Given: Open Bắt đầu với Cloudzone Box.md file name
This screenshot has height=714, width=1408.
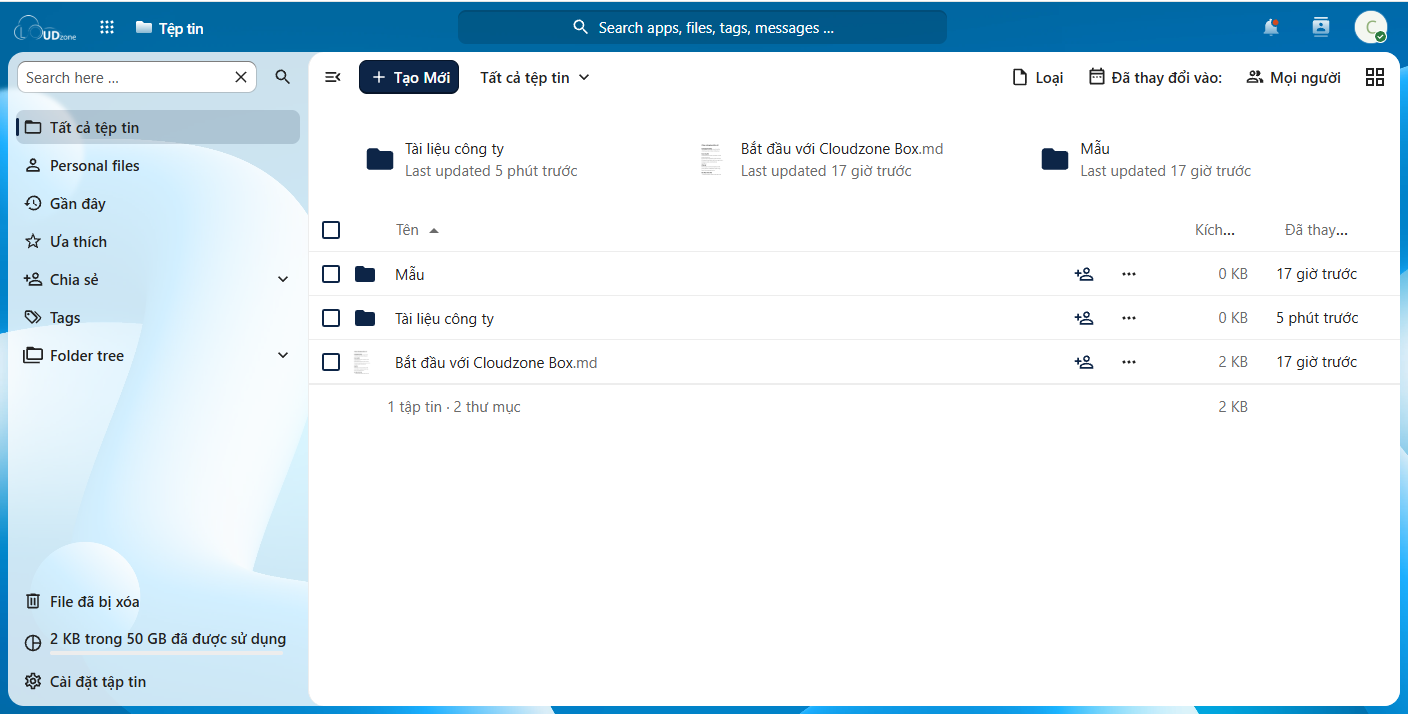Looking at the screenshot, I should coord(496,362).
